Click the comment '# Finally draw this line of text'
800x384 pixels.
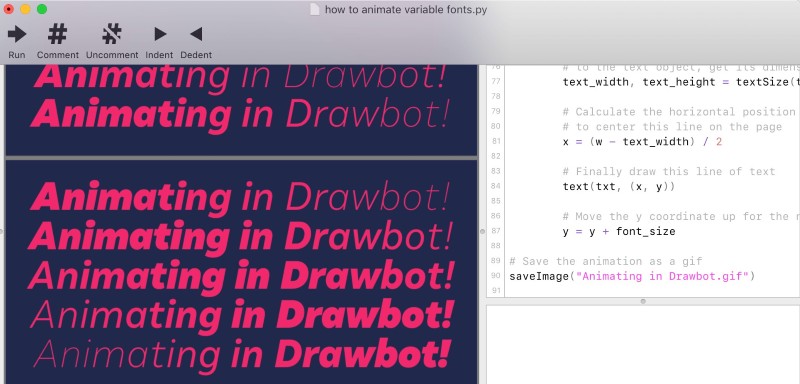tap(669, 172)
